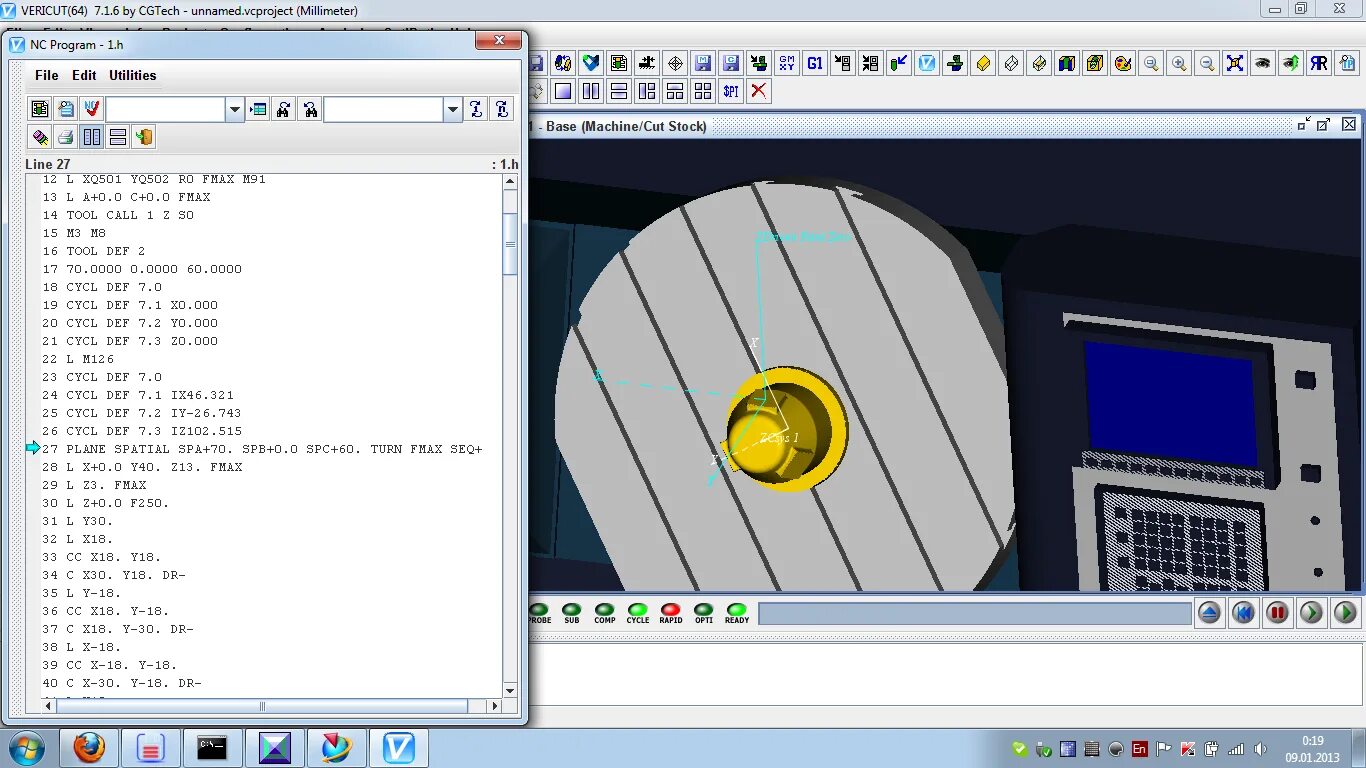Screen dimensions: 1366x768
Task: Click the blue V VERICUT toolbar icon
Action: [927, 63]
